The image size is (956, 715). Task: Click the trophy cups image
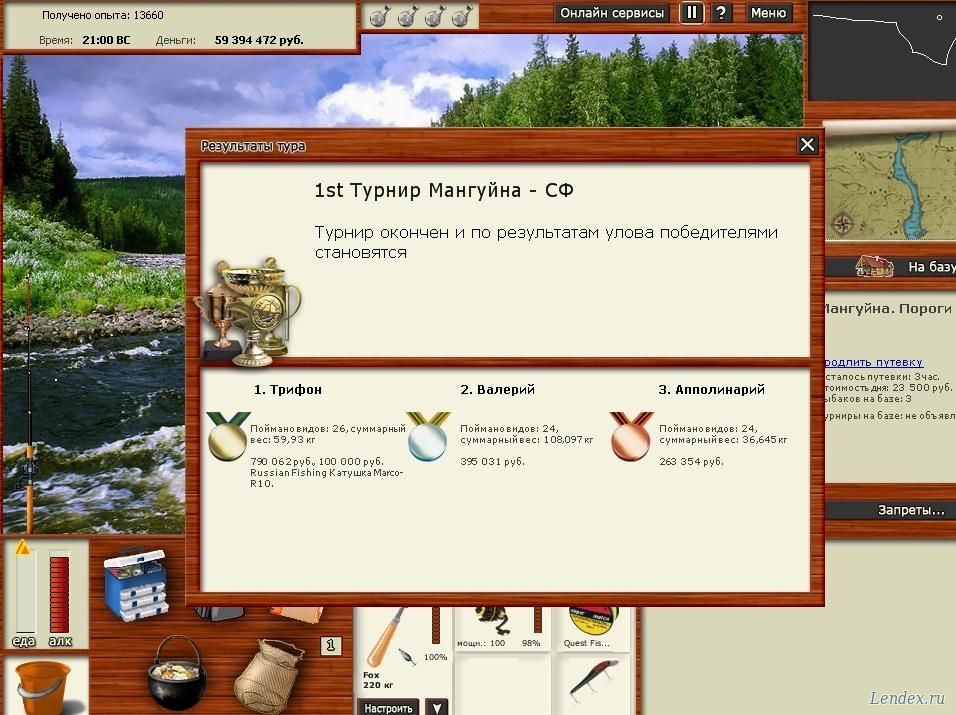tap(249, 312)
